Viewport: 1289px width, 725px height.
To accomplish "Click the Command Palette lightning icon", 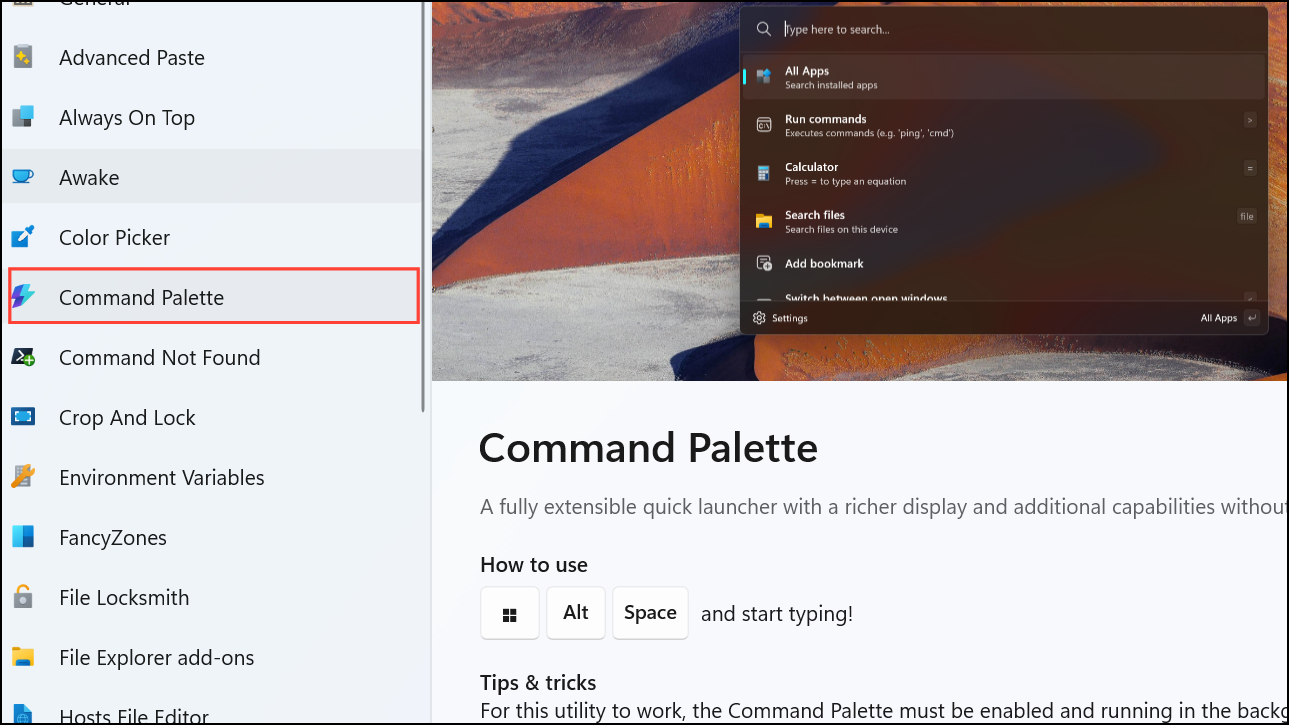I will 25,297.
